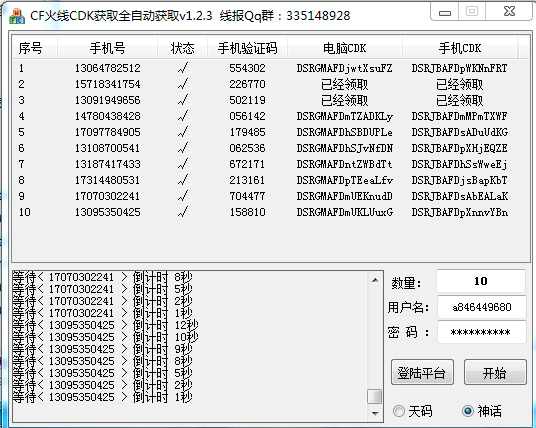Screen dimensions: 536x428
Task: Select phone number 13108700541
Action: click(108, 148)
